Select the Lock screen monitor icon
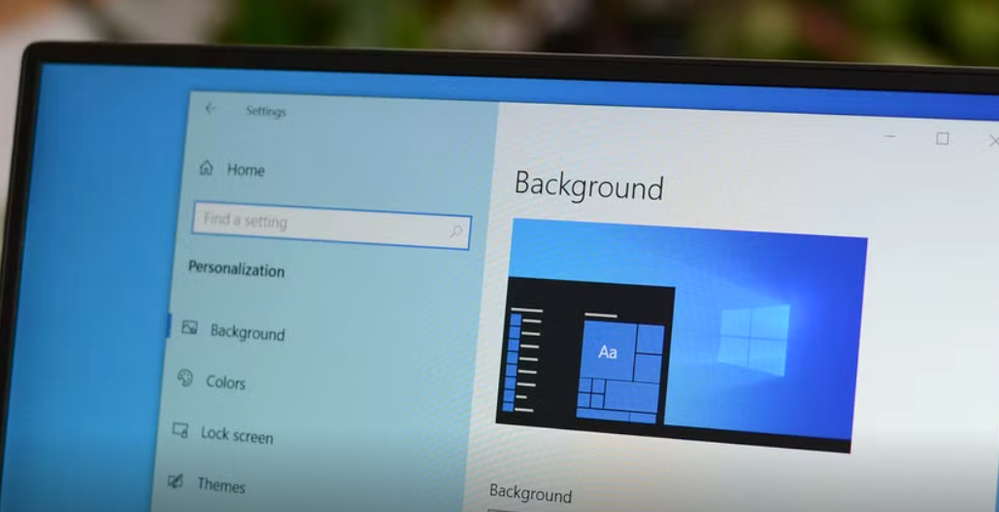 (180, 430)
